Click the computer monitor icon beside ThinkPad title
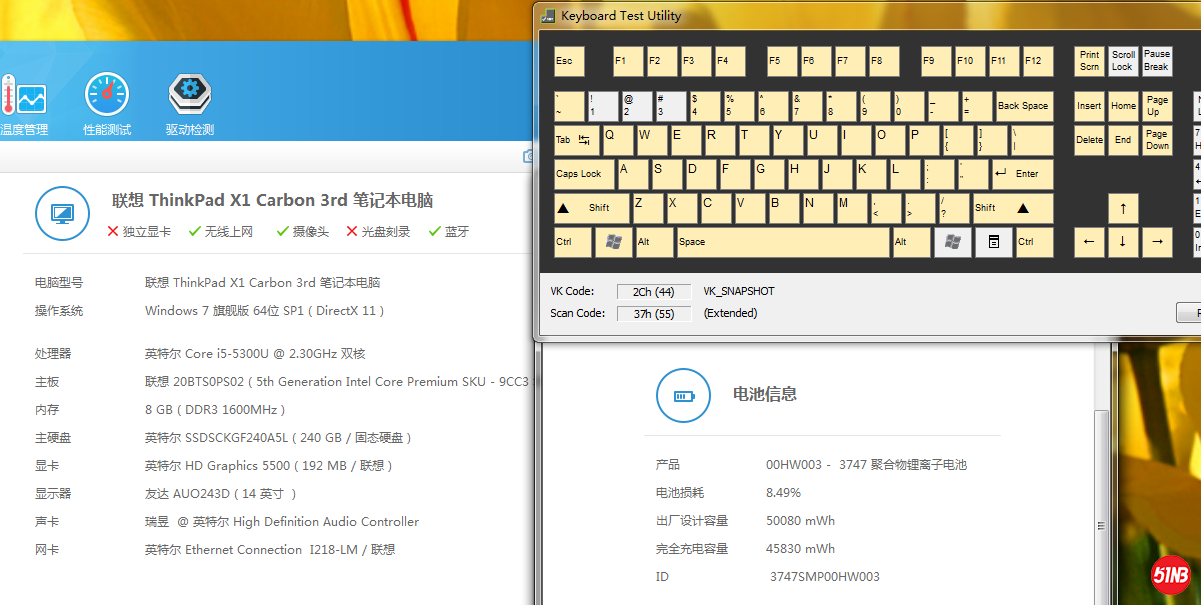Viewport: 1201px width, 605px height. click(x=62, y=213)
